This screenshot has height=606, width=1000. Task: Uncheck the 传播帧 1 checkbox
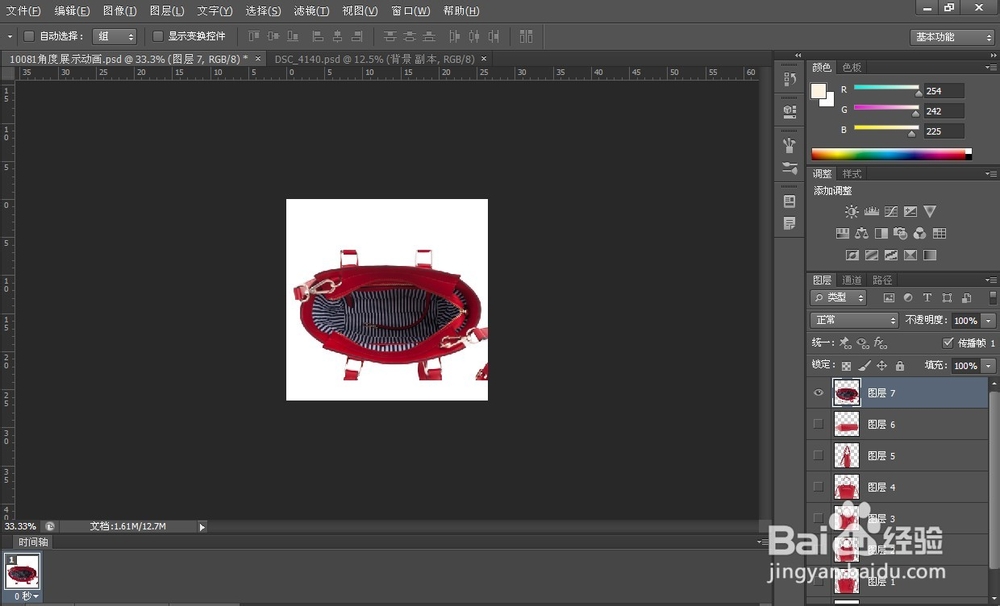coord(948,343)
